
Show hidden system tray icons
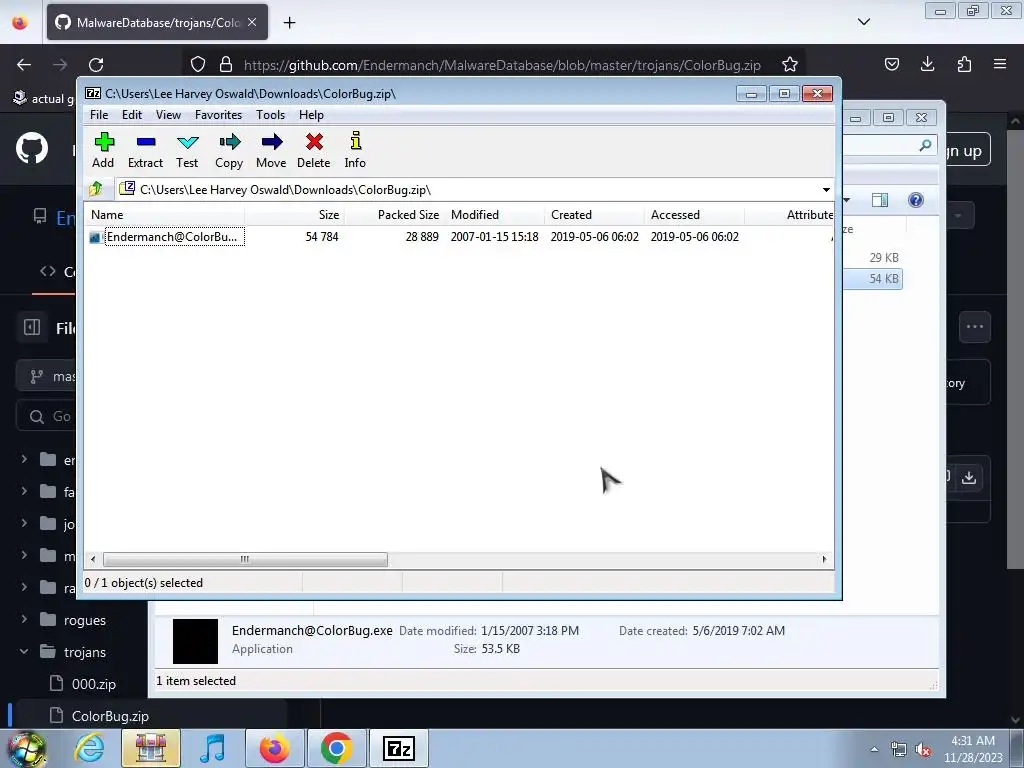(874, 749)
